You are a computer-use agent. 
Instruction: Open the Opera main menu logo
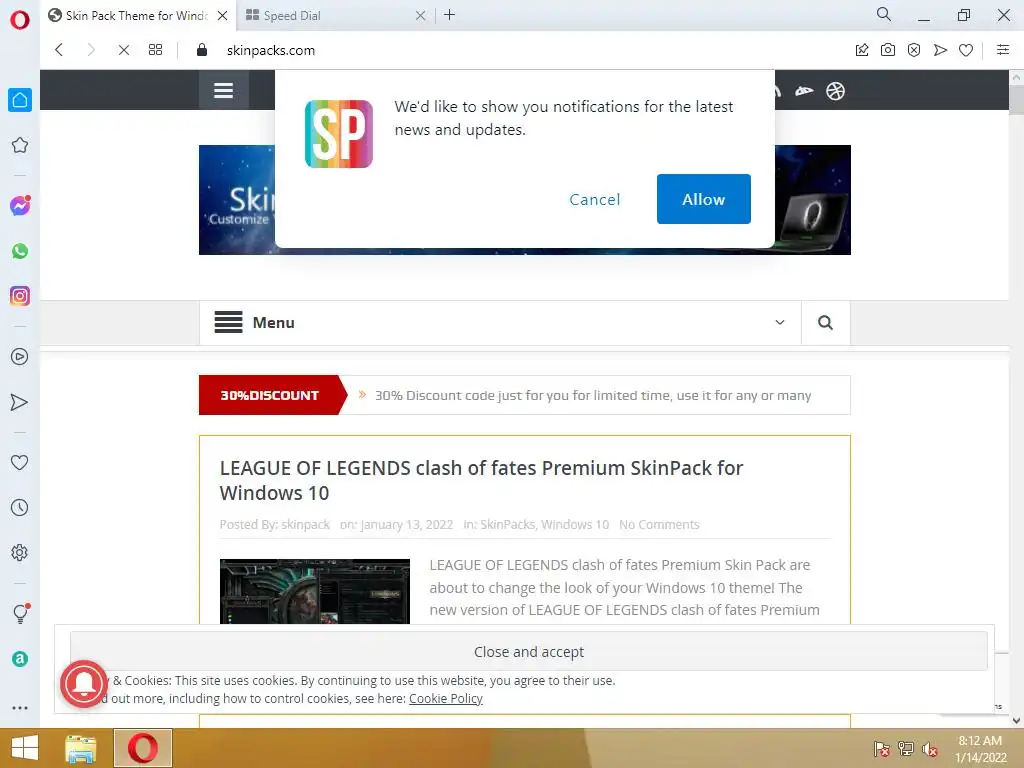[20, 19]
